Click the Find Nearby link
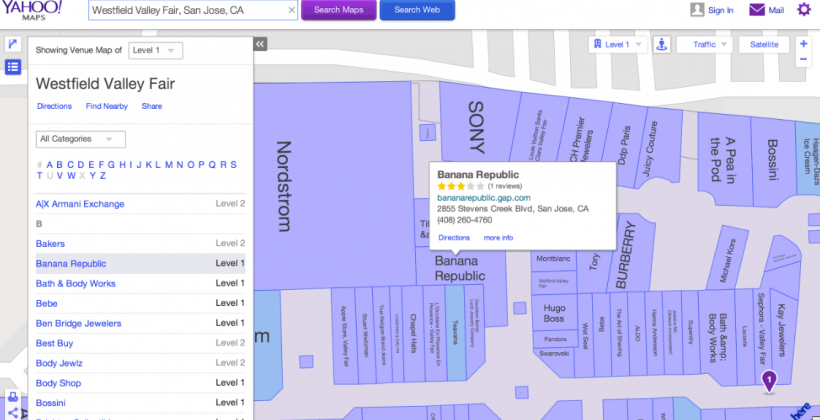Image resolution: width=820 pixels, height=420 pixels. point(107,106)
